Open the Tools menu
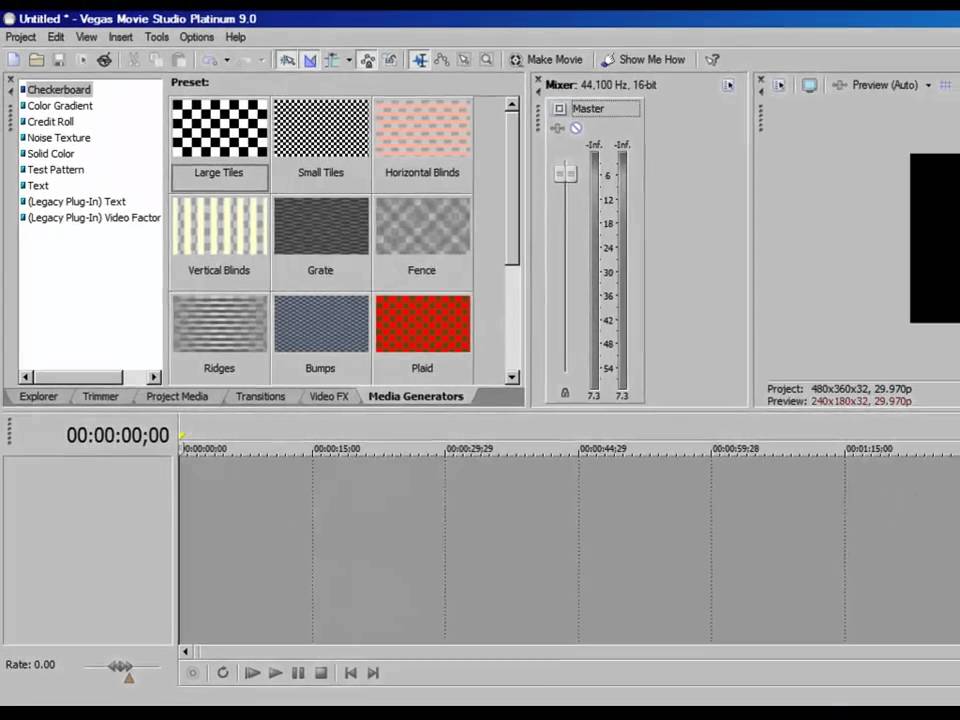Image resolution: width=960 pixels, height=720 pixels. point(157,37)
